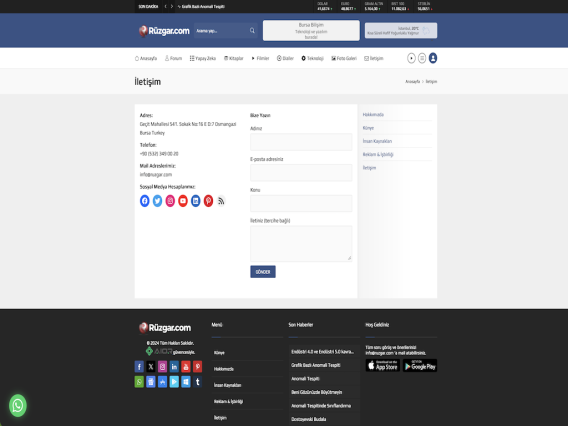Open the footer Google Play square icon
This screenshot has width=568, height=426.
[x=174, y=382]
